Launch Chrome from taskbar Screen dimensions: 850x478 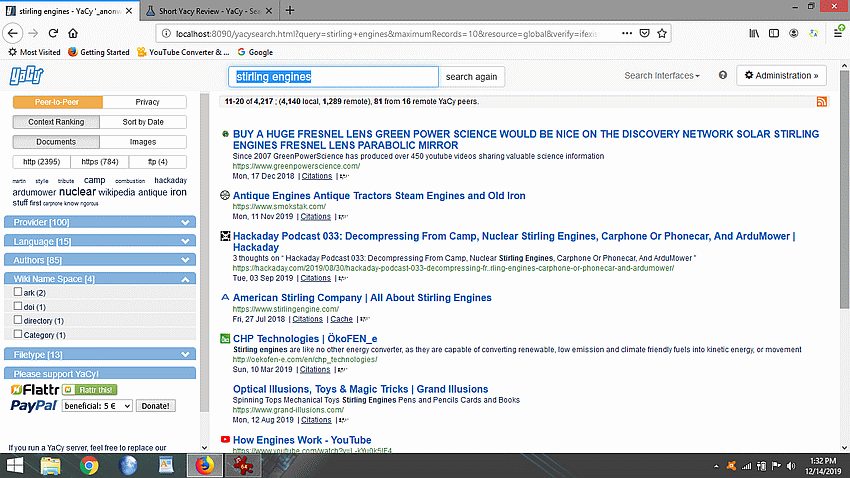coord(89,466)
